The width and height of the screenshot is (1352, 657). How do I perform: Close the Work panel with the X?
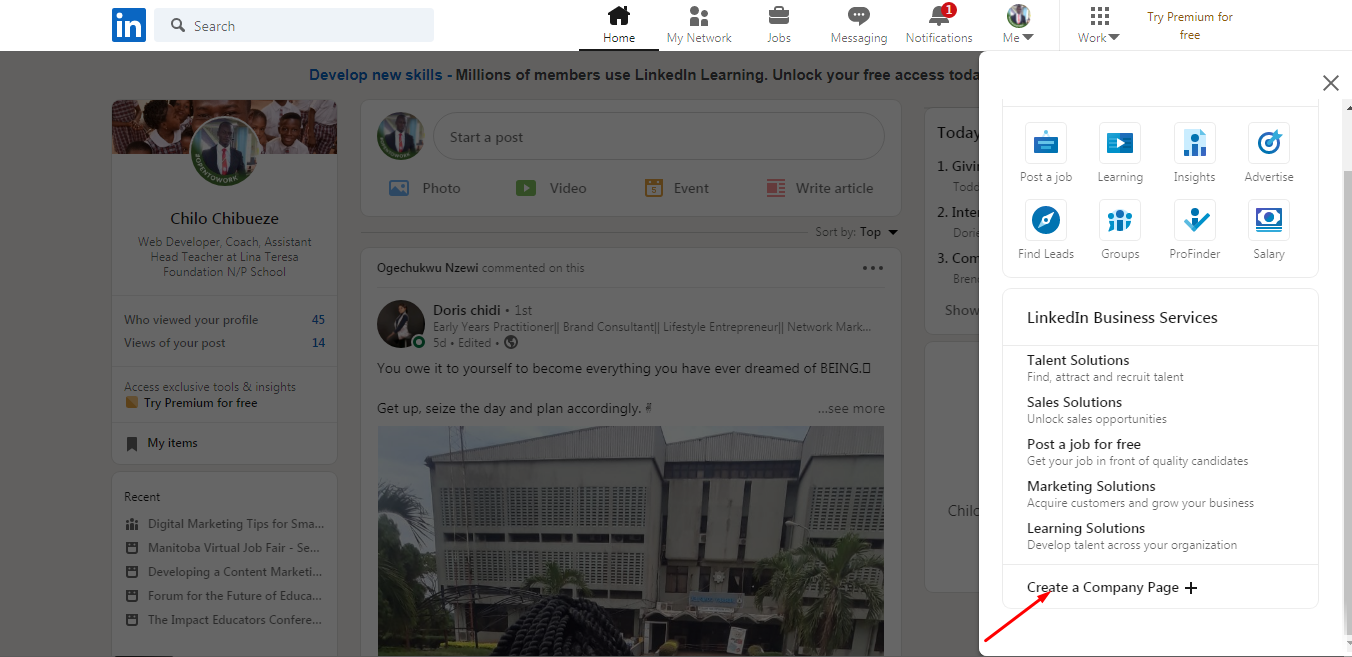[x=1330, y=83]
